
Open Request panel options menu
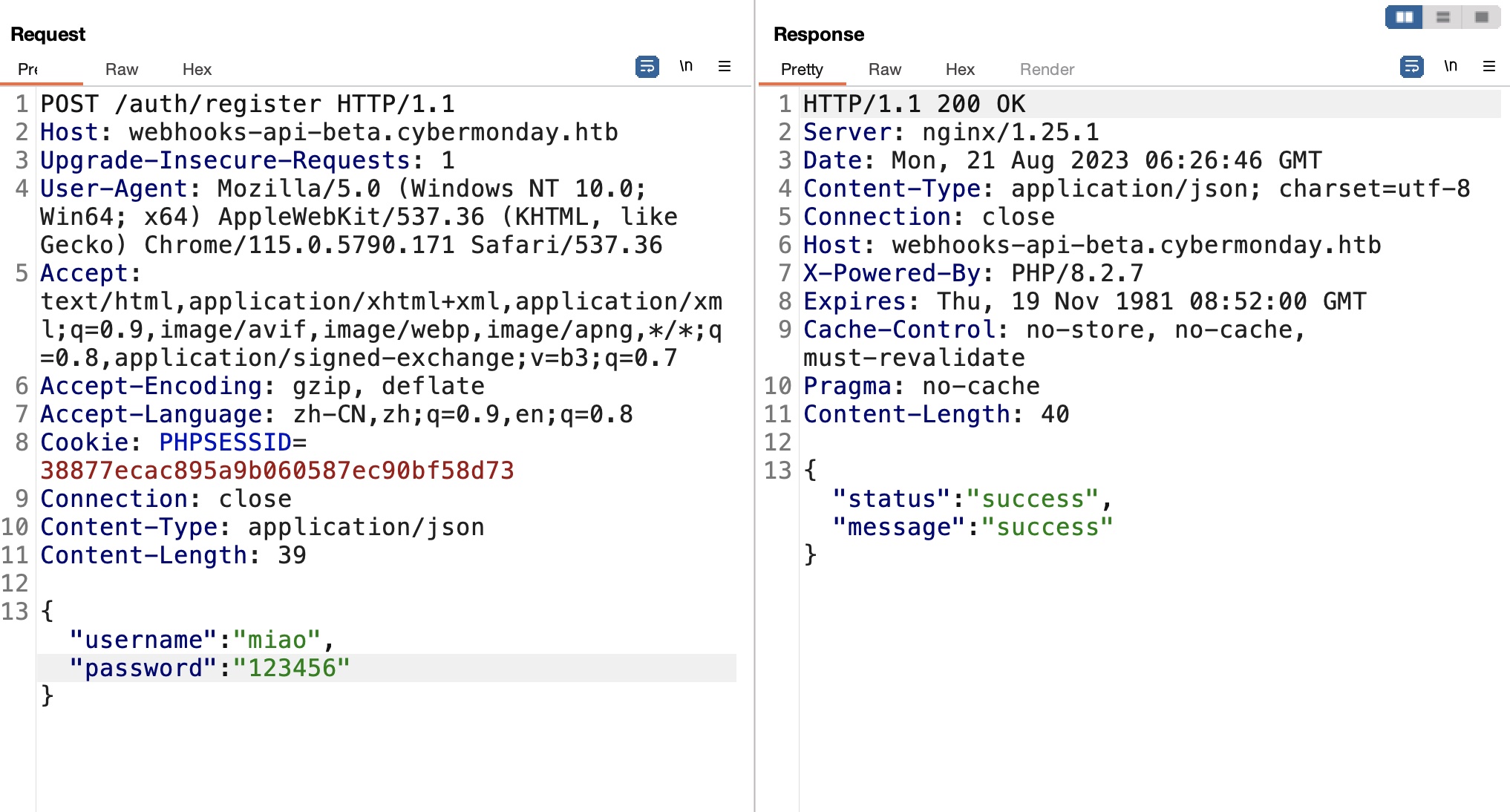tap(725, 67)
